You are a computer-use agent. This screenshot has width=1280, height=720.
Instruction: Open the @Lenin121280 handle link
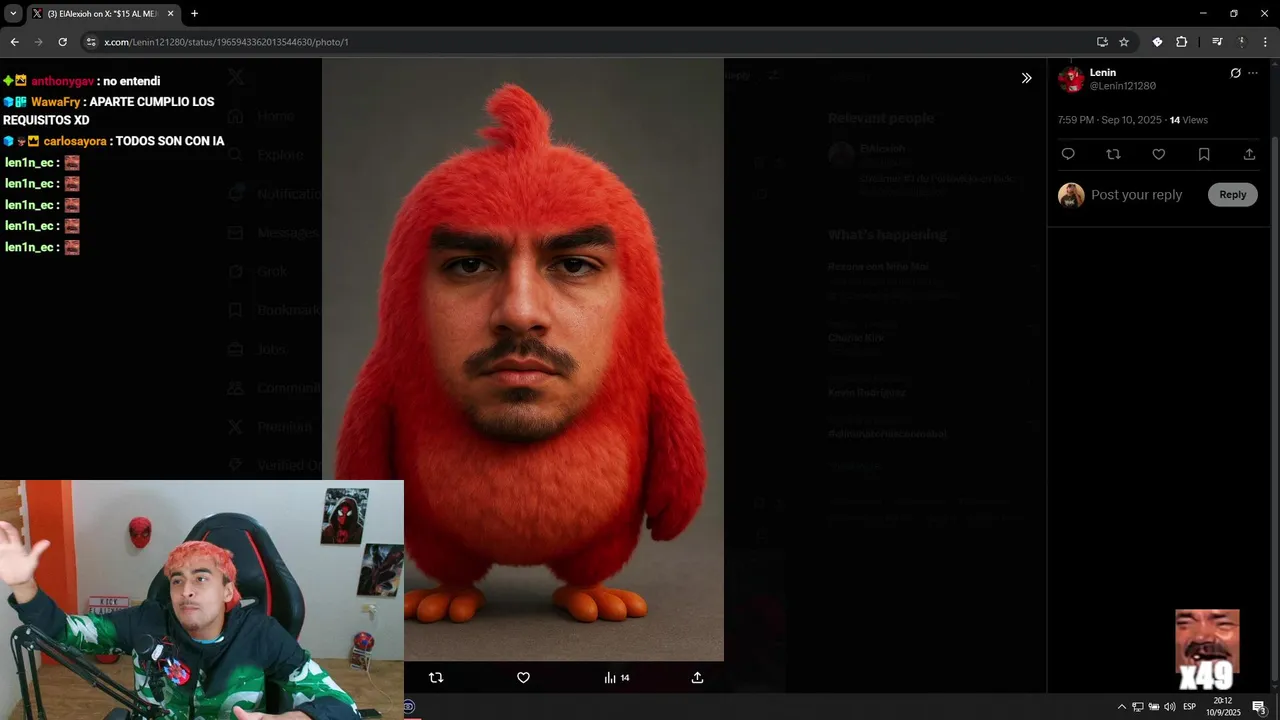click(x=1123, y=86)
